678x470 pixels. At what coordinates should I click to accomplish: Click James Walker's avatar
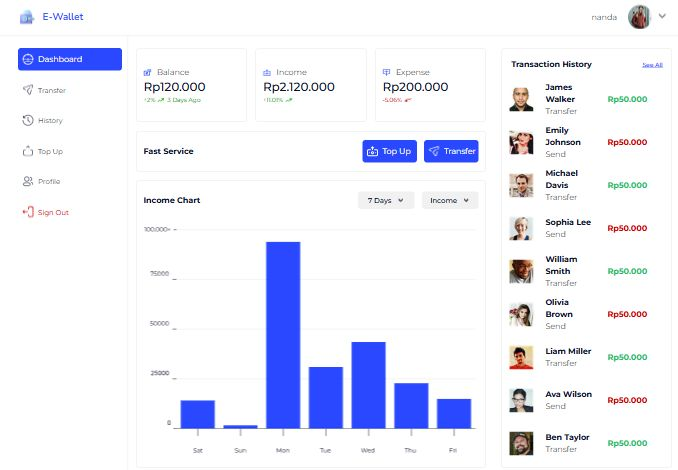521,99
